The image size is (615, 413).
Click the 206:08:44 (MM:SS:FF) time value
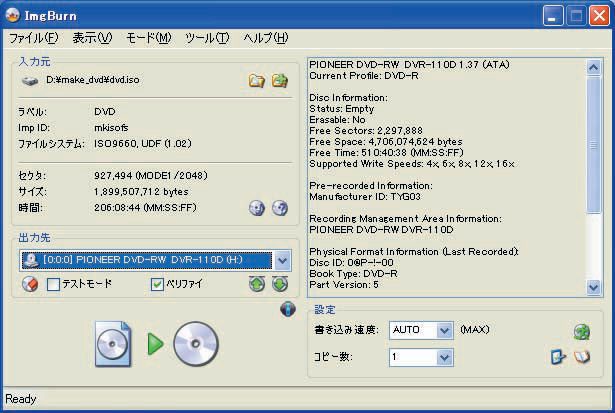[x=145, y=207]
